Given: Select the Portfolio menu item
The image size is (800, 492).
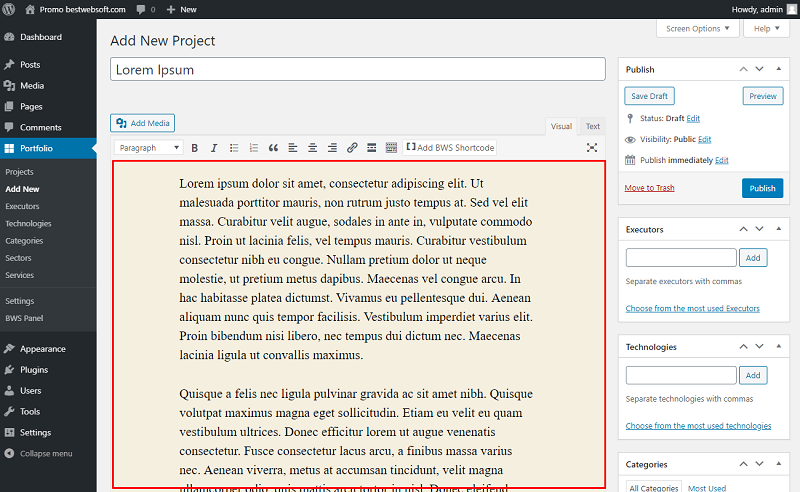Looking at the screenshot, I should click(48, 148).
